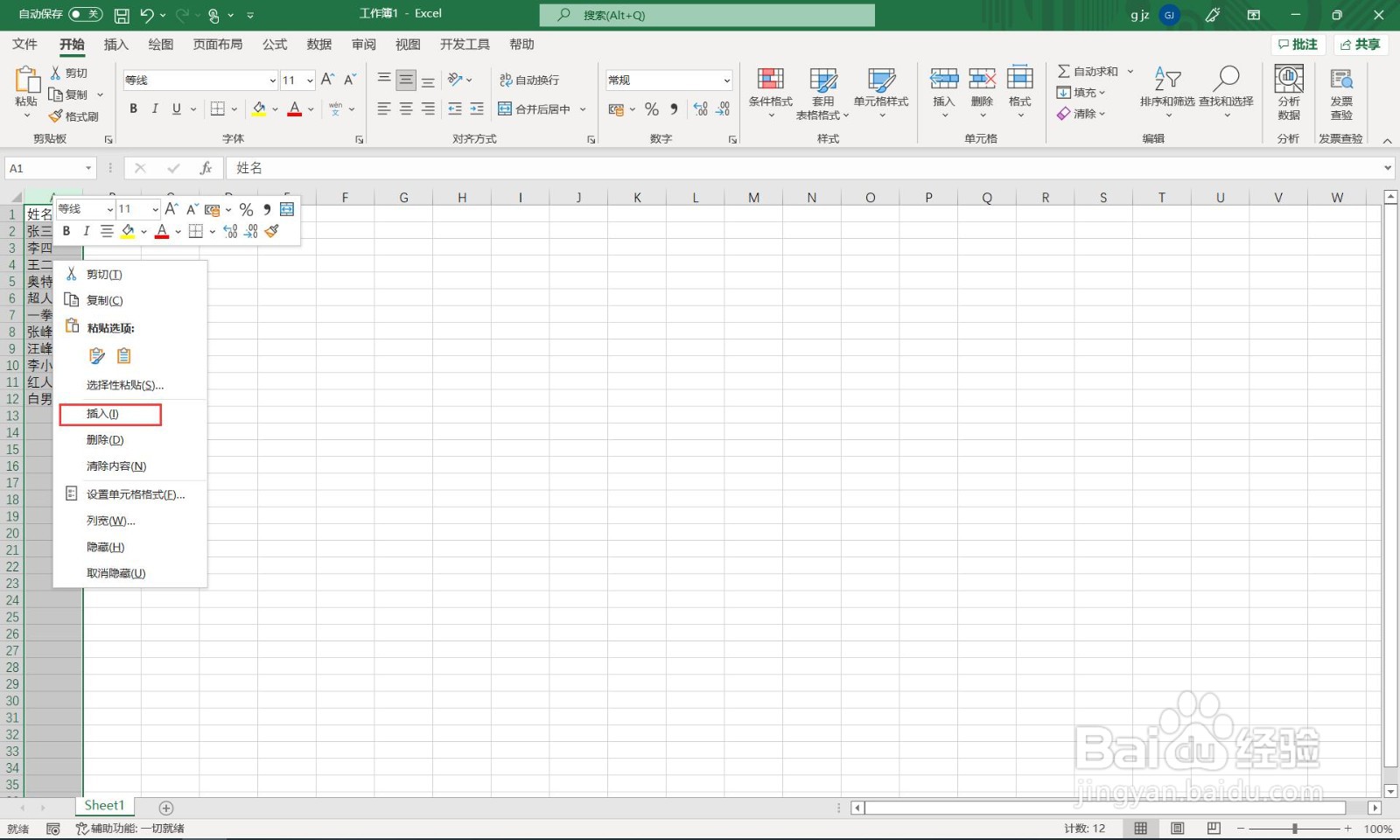The image size is (1400, 840).
Task: Click the format painter in mini toolbar
Action: click(x=272, y=231)
